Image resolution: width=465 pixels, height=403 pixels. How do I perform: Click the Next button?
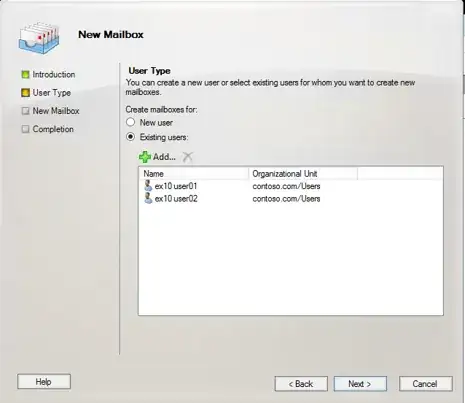tap(360, 384)
